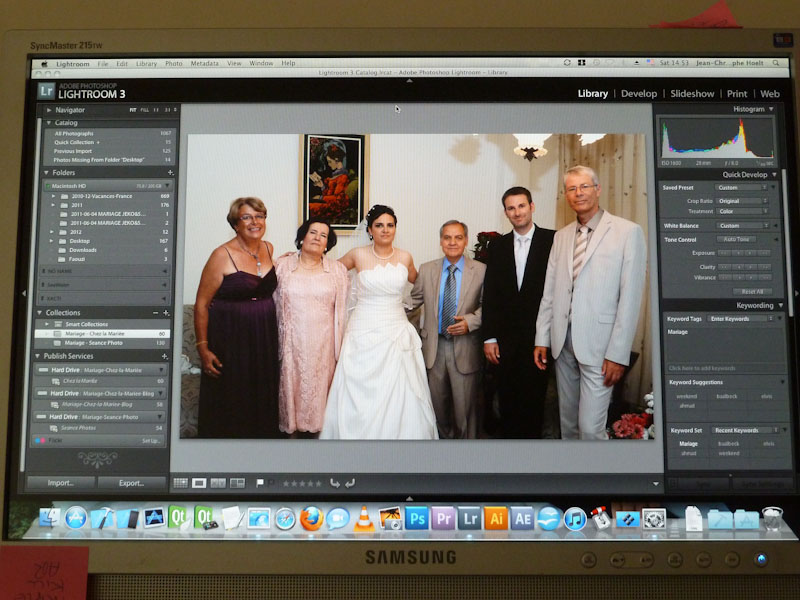
Task: Switch to Survey view in the toolbar
Action: click(x=237, y=483)
